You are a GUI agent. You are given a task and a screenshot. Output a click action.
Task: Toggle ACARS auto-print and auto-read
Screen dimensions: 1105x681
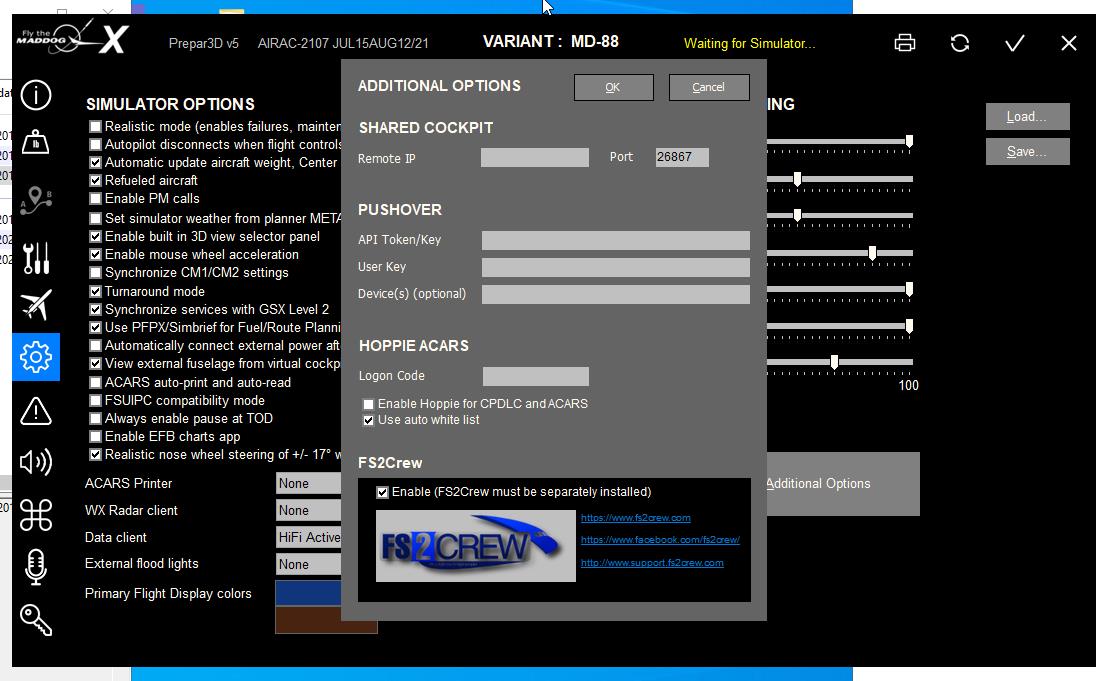(96, 383)
